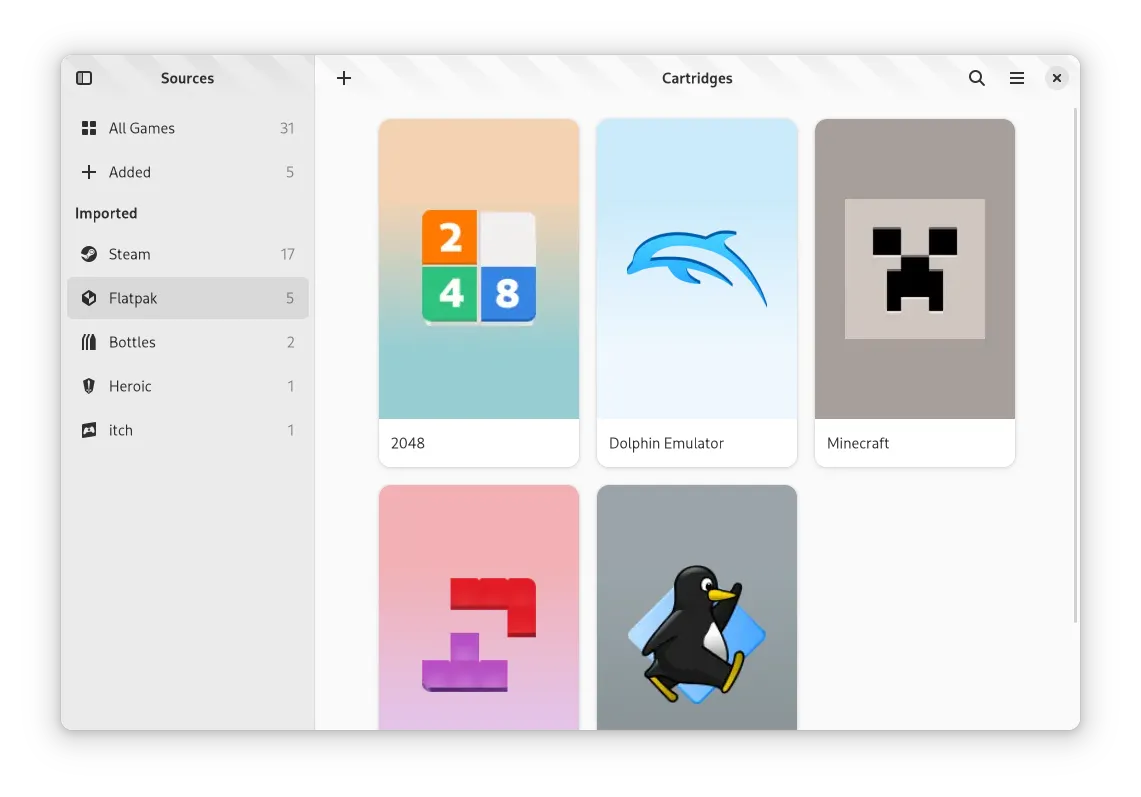Close the Cartridges window

point(1057,78)
